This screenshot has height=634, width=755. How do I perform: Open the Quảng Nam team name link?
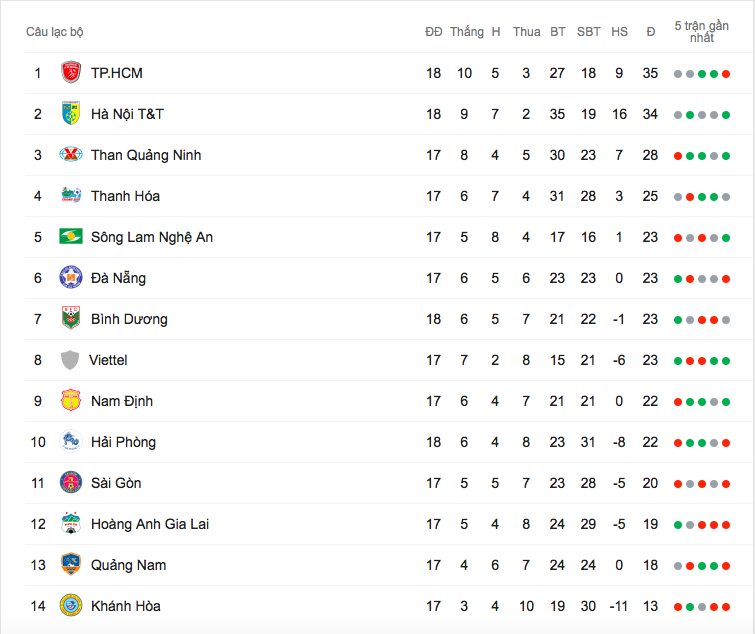click(x=128, y=565)
